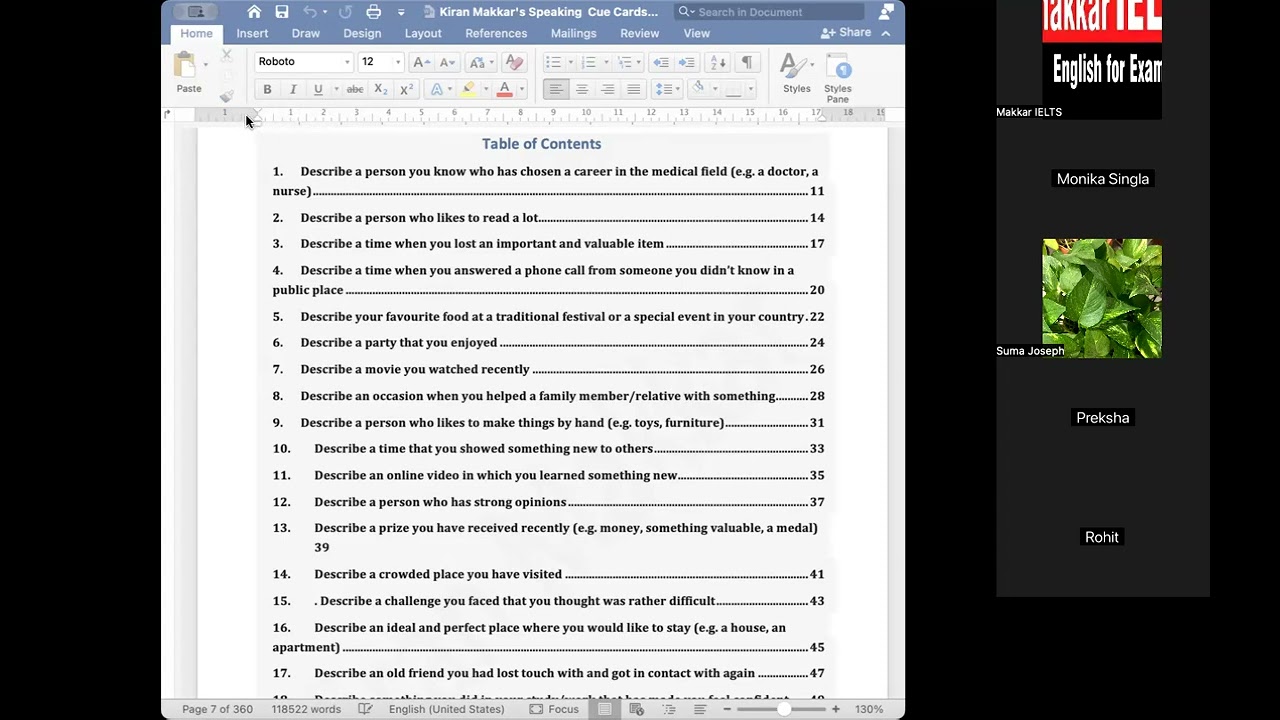Toggle Print Layout view in status bar
Screen dimensions: 1280x720
(x=604, y=709)
